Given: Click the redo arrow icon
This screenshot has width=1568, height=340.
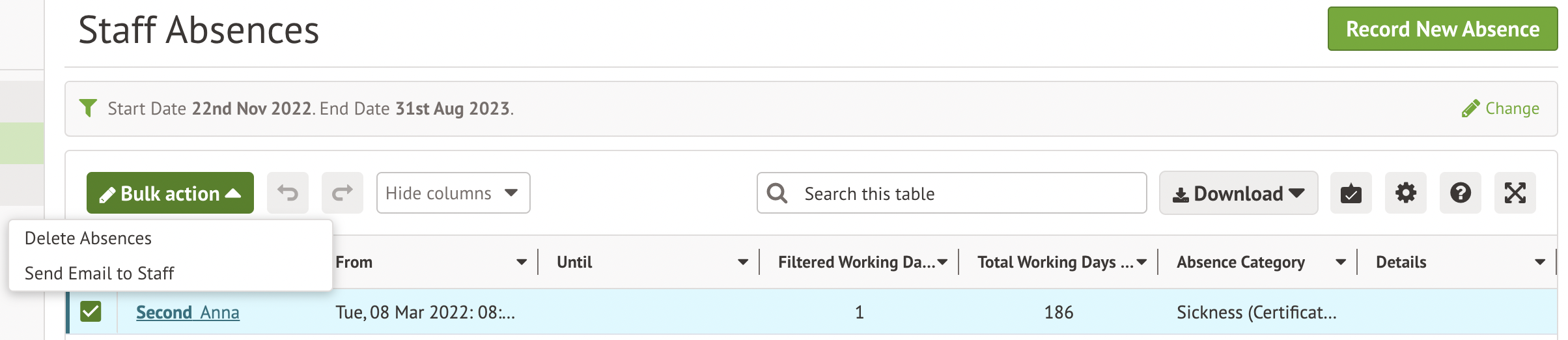Looking at the screenshot, I should pyautogui.click(x=343, y=193).
